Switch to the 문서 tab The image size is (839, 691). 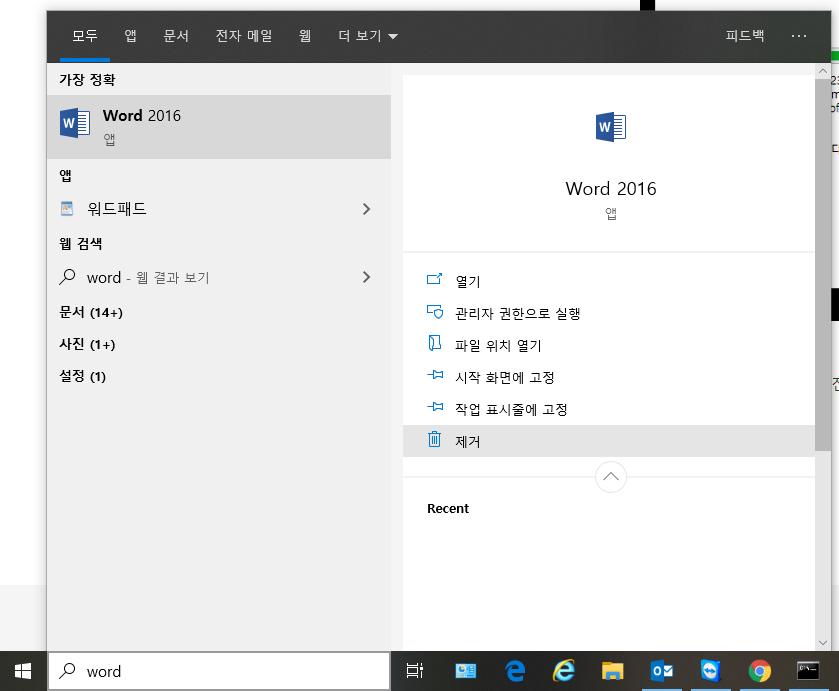click(176, 36)
